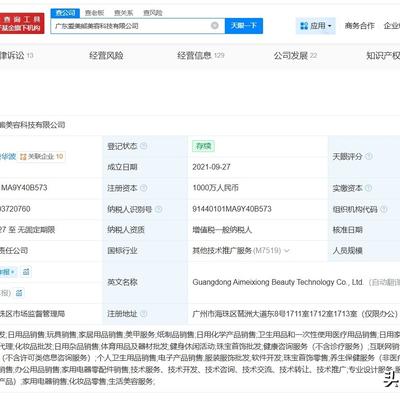
Task: Select the English name Guangdong Aimeixiong Beauty Technology
Action: pyautogui.click(x=278, y=282)
